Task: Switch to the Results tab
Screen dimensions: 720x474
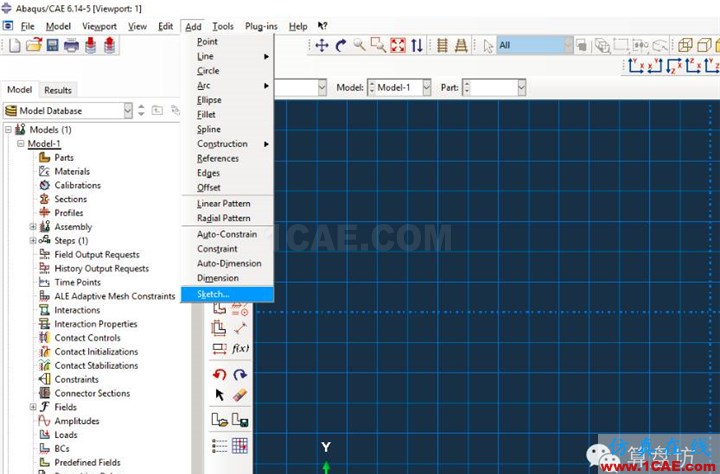Action: pos(58,90)
